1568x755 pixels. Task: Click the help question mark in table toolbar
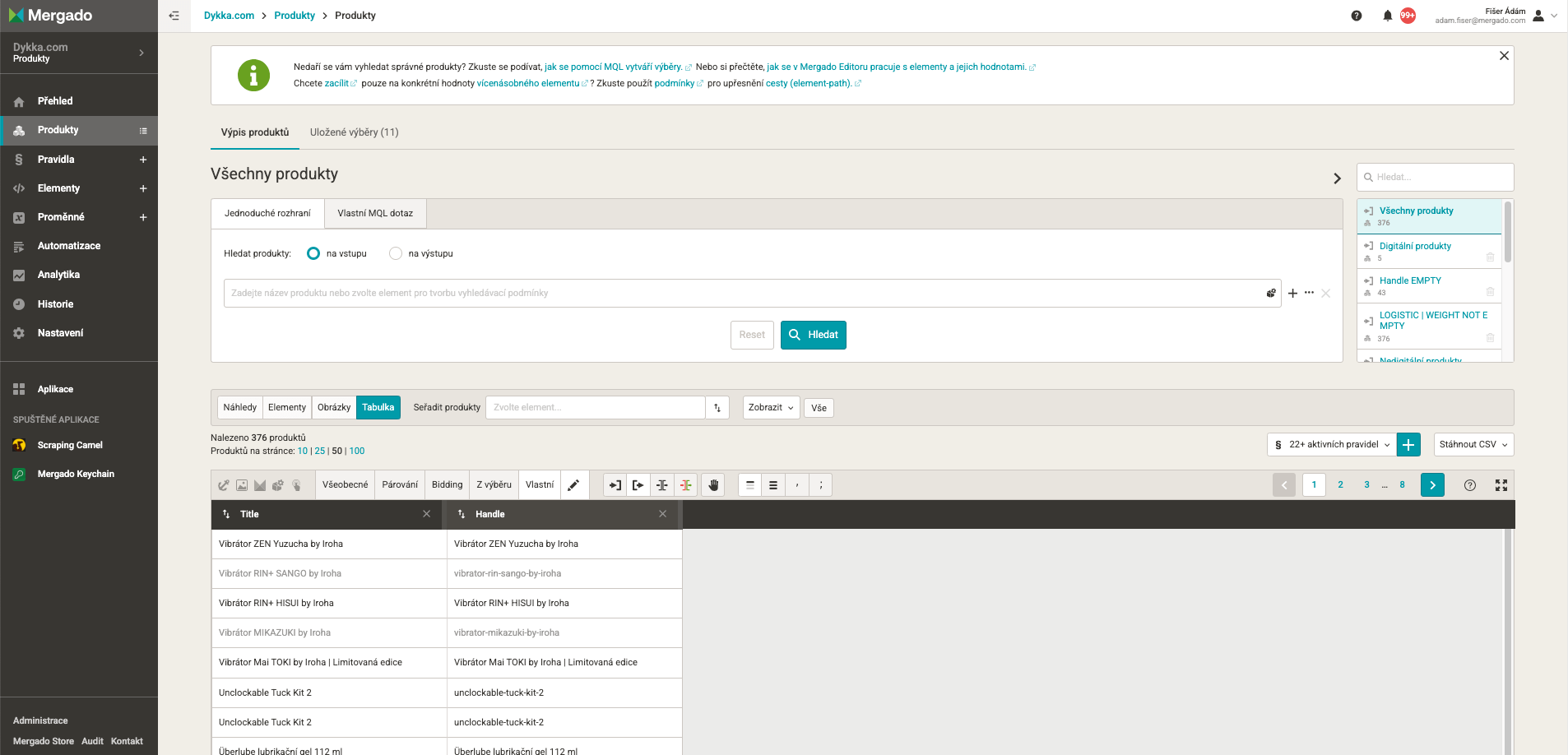(1469, 485)
